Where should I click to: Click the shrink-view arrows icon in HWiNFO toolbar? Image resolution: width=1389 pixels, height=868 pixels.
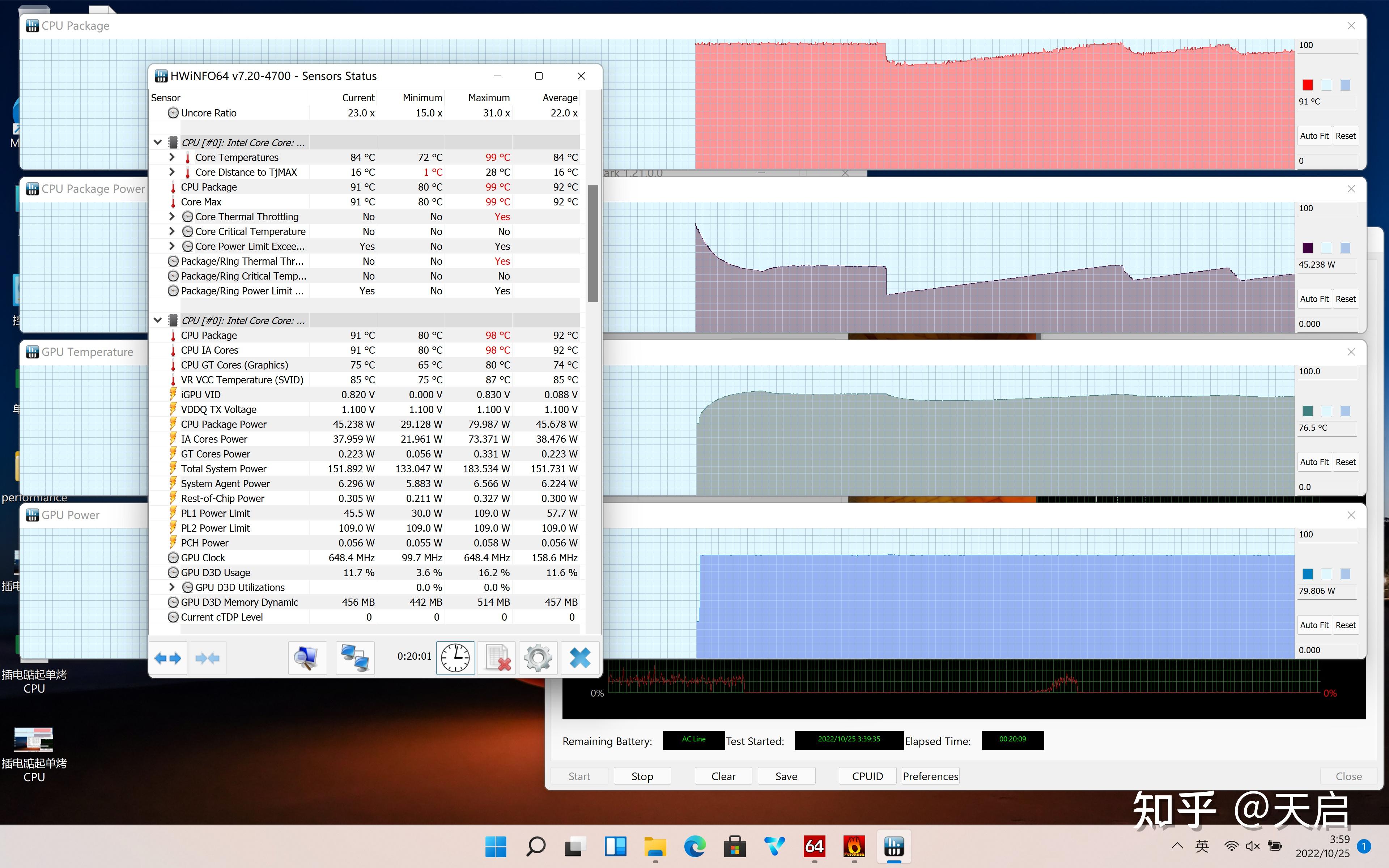click(207, 658)
